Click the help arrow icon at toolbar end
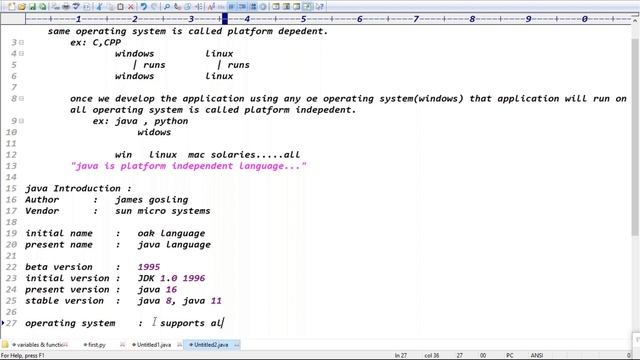Viewport: 640px width, 360px height. coord(320,7)
